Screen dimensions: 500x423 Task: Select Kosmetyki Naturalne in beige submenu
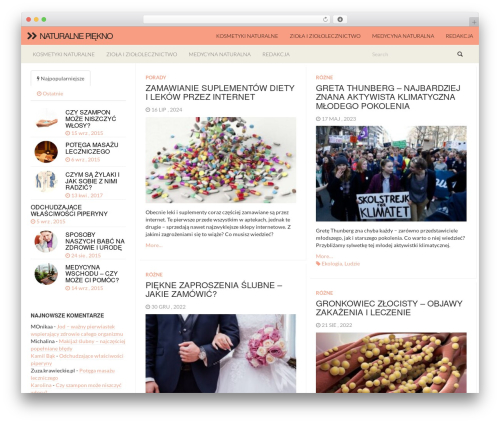pos(64,54)
